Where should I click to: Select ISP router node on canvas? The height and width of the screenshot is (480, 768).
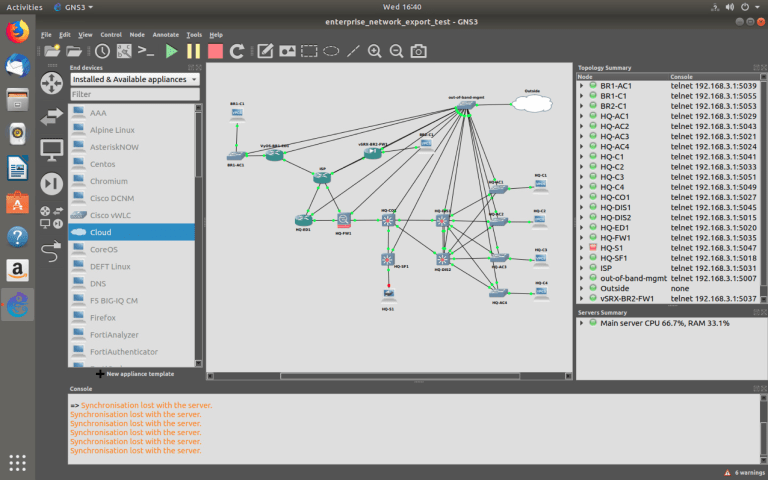coord(322,178)
